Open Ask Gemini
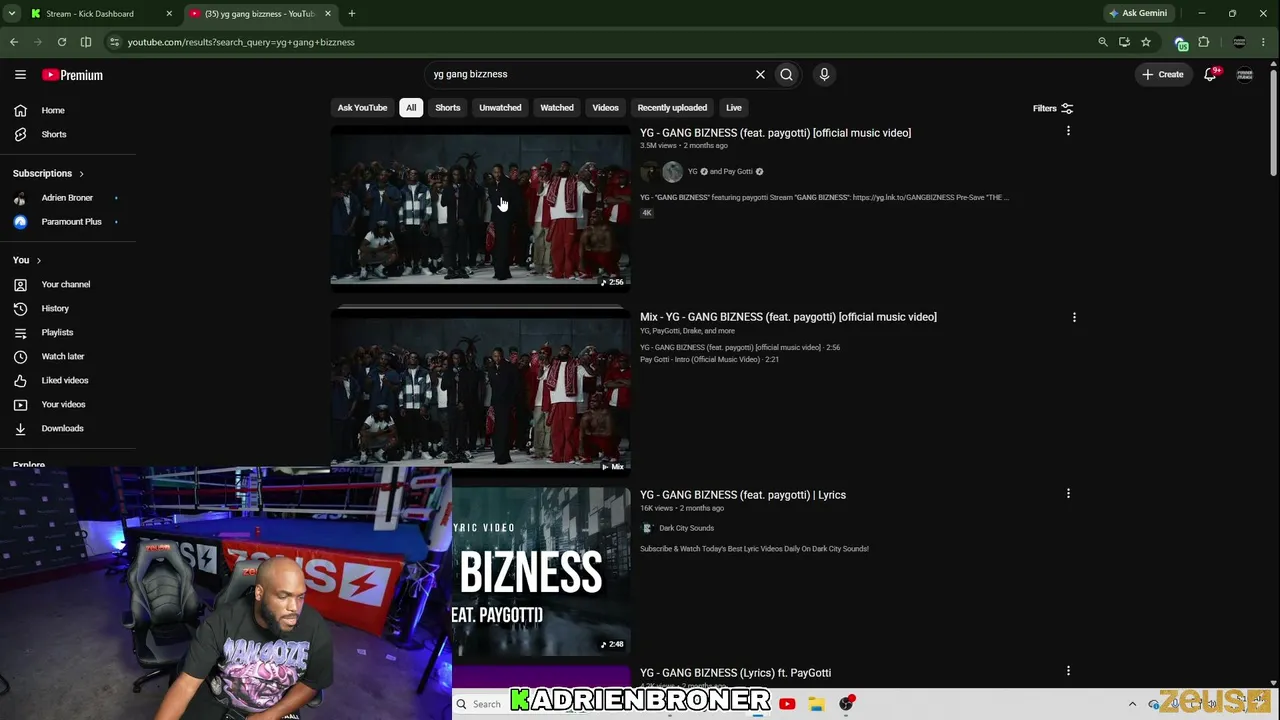Image resolution: width=1280 pixels, height=720 pixels. pos(1138,14)
